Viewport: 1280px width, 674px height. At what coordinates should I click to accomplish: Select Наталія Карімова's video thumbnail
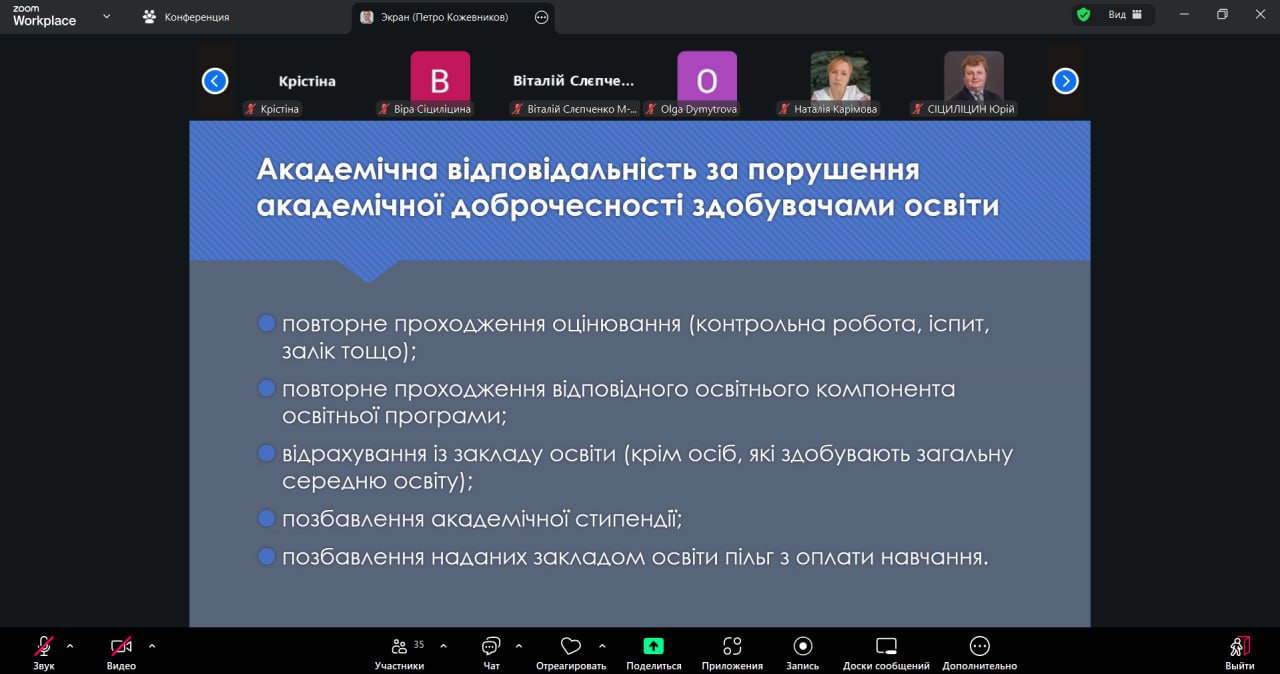click(839, 78)
